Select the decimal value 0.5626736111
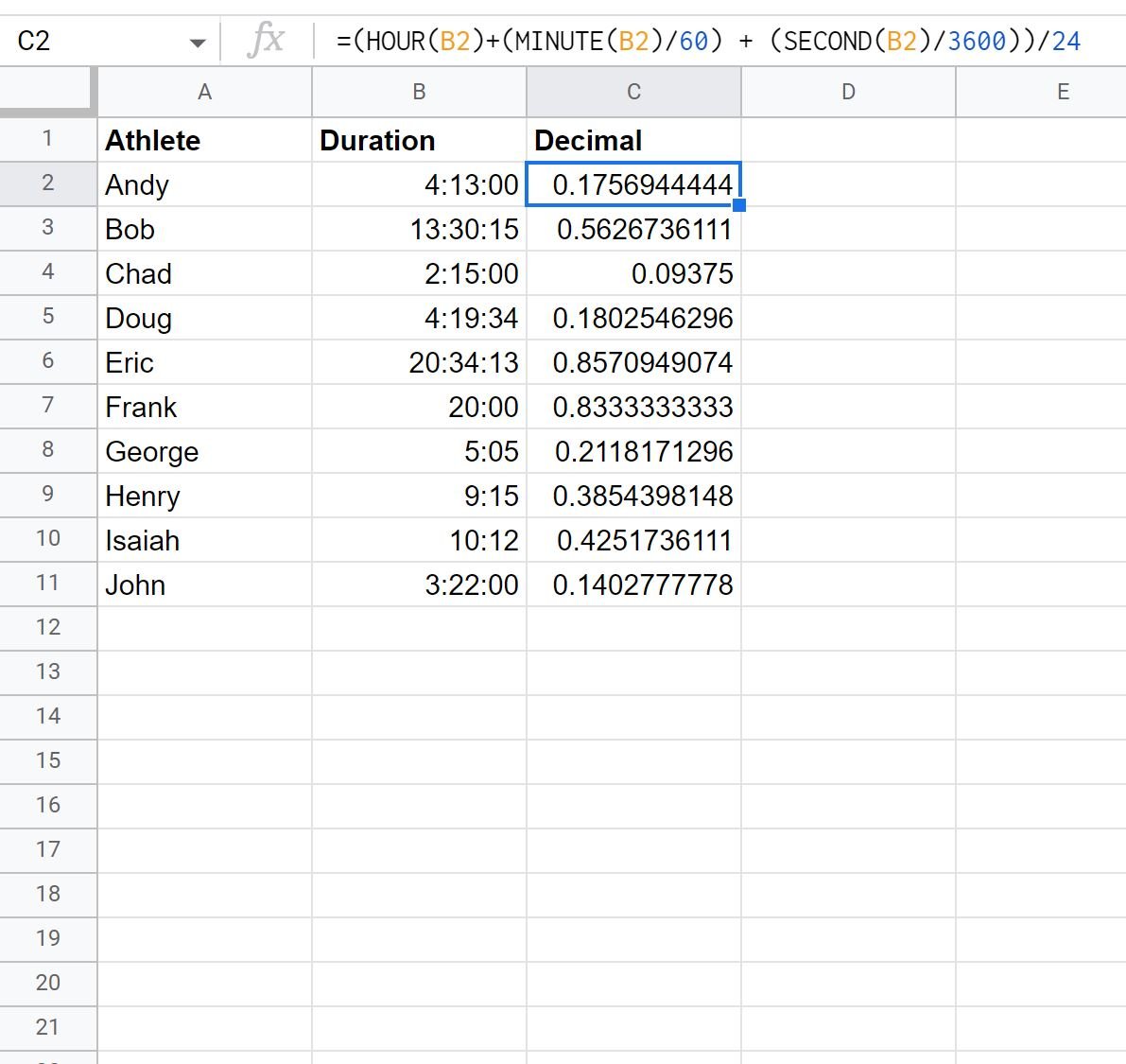The width and height of the screenshot is (1126, 1064). point(634,229)
